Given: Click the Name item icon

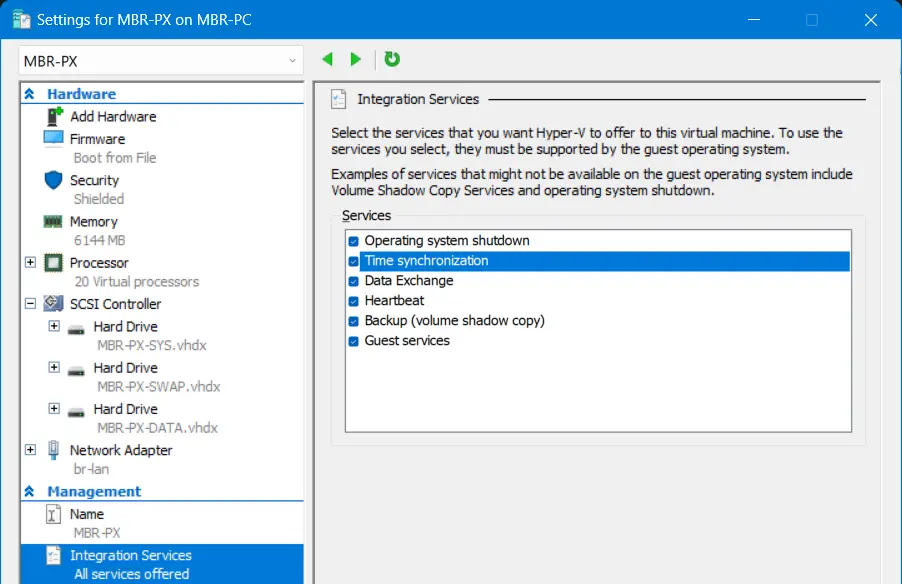Looking at the screenshot, I should tap(53, 514).
